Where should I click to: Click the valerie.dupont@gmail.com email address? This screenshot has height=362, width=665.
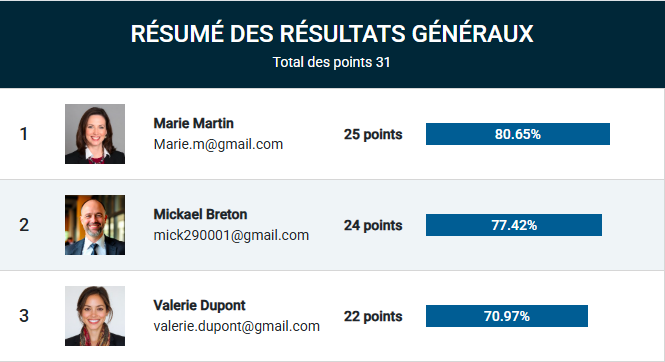click(x=237, y=326)
